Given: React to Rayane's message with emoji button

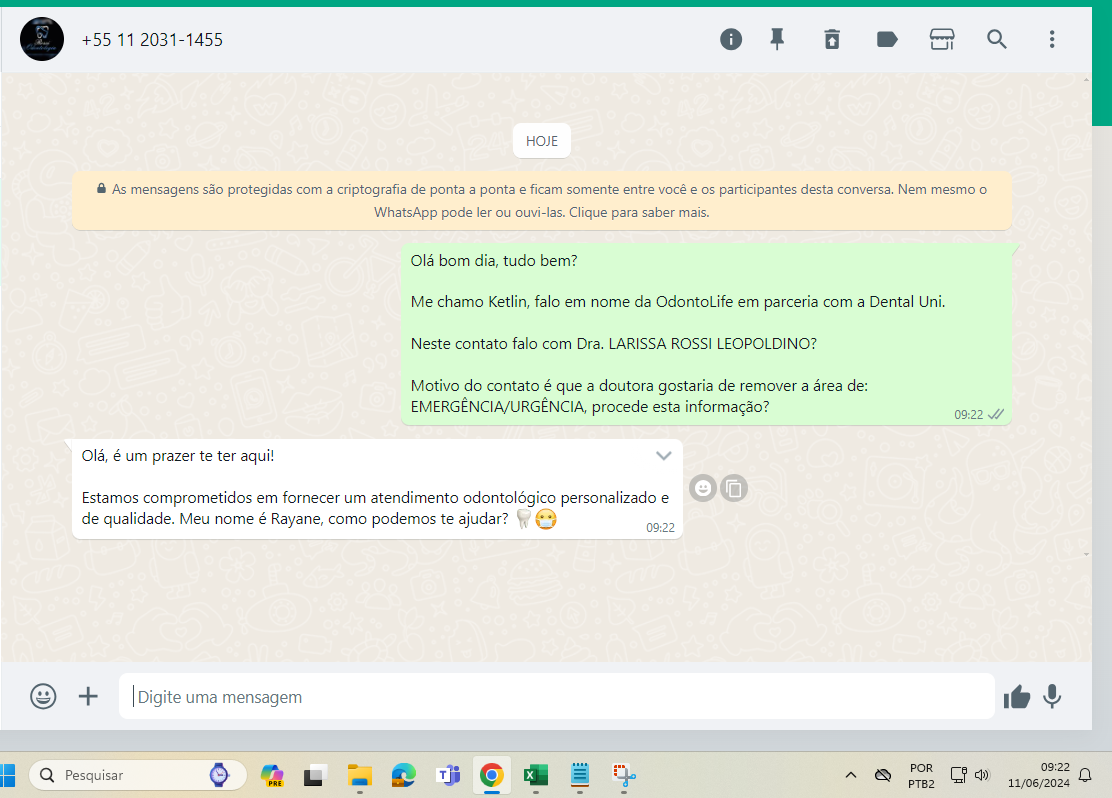Looking at the screenshot, I should coord(703,489).
